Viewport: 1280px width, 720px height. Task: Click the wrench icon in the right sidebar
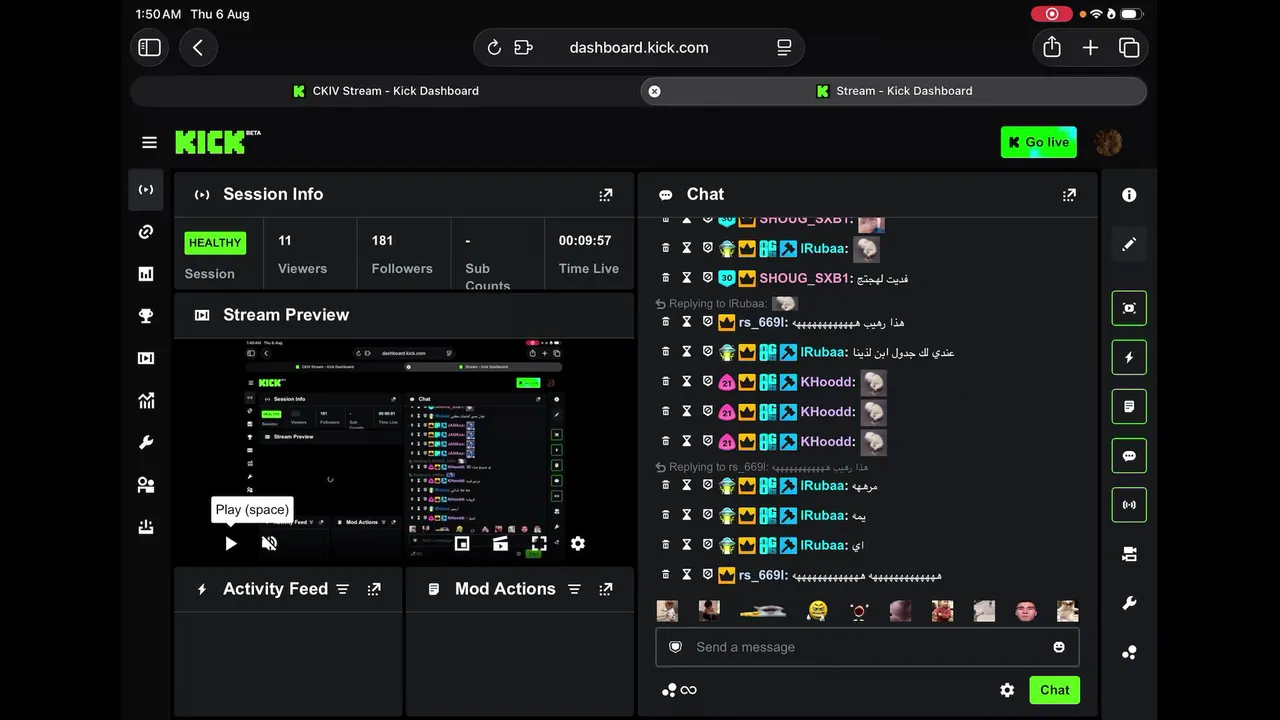(1129, 603)
